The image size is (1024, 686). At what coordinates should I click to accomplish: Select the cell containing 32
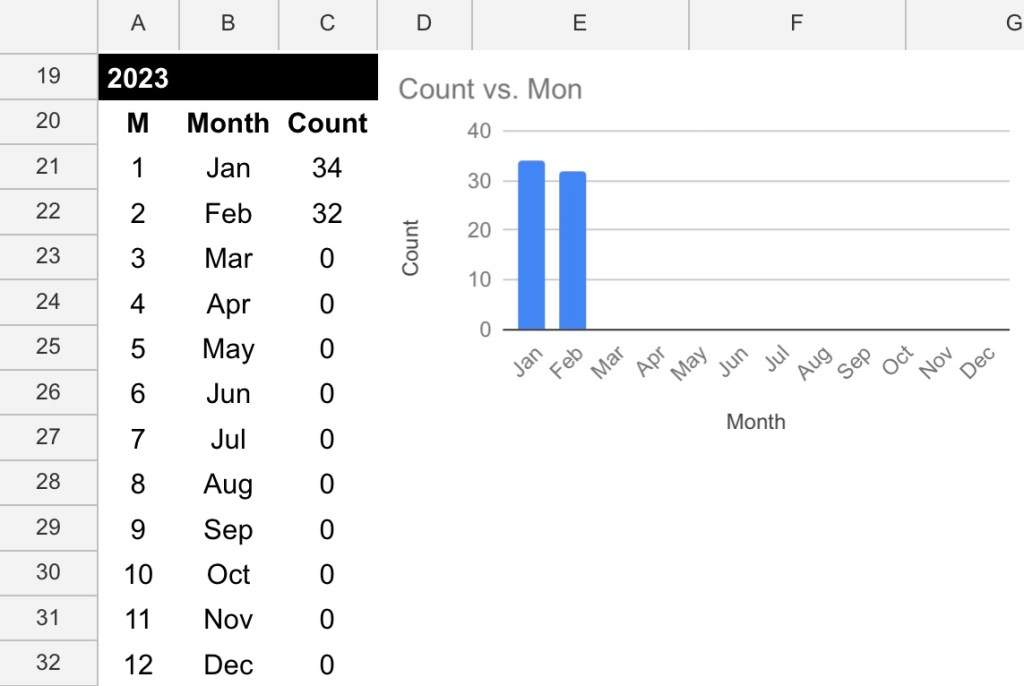(x=327, y=213)
